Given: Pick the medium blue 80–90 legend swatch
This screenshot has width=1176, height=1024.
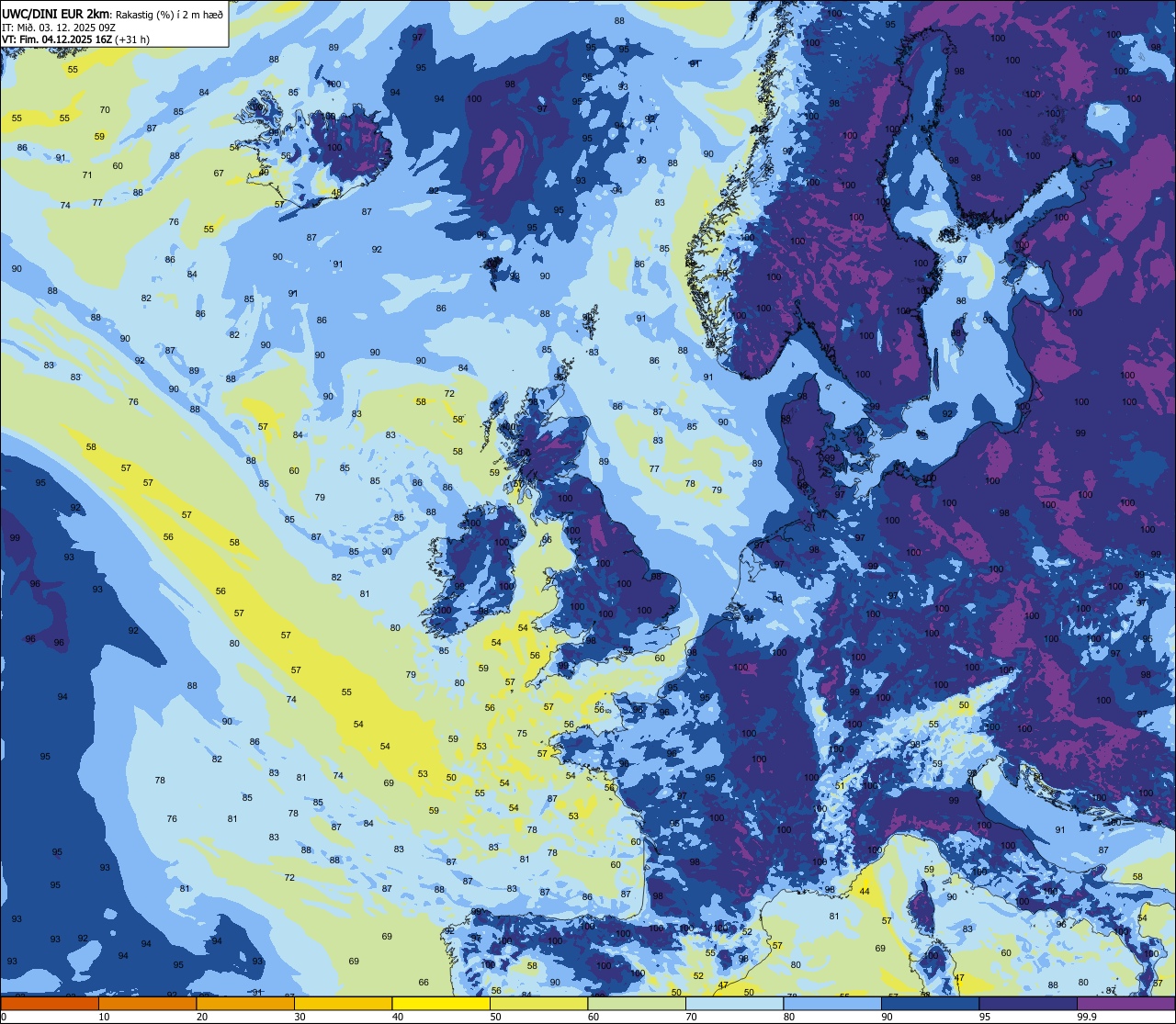Looking at the screenshot, I should tap(832, 1004).
